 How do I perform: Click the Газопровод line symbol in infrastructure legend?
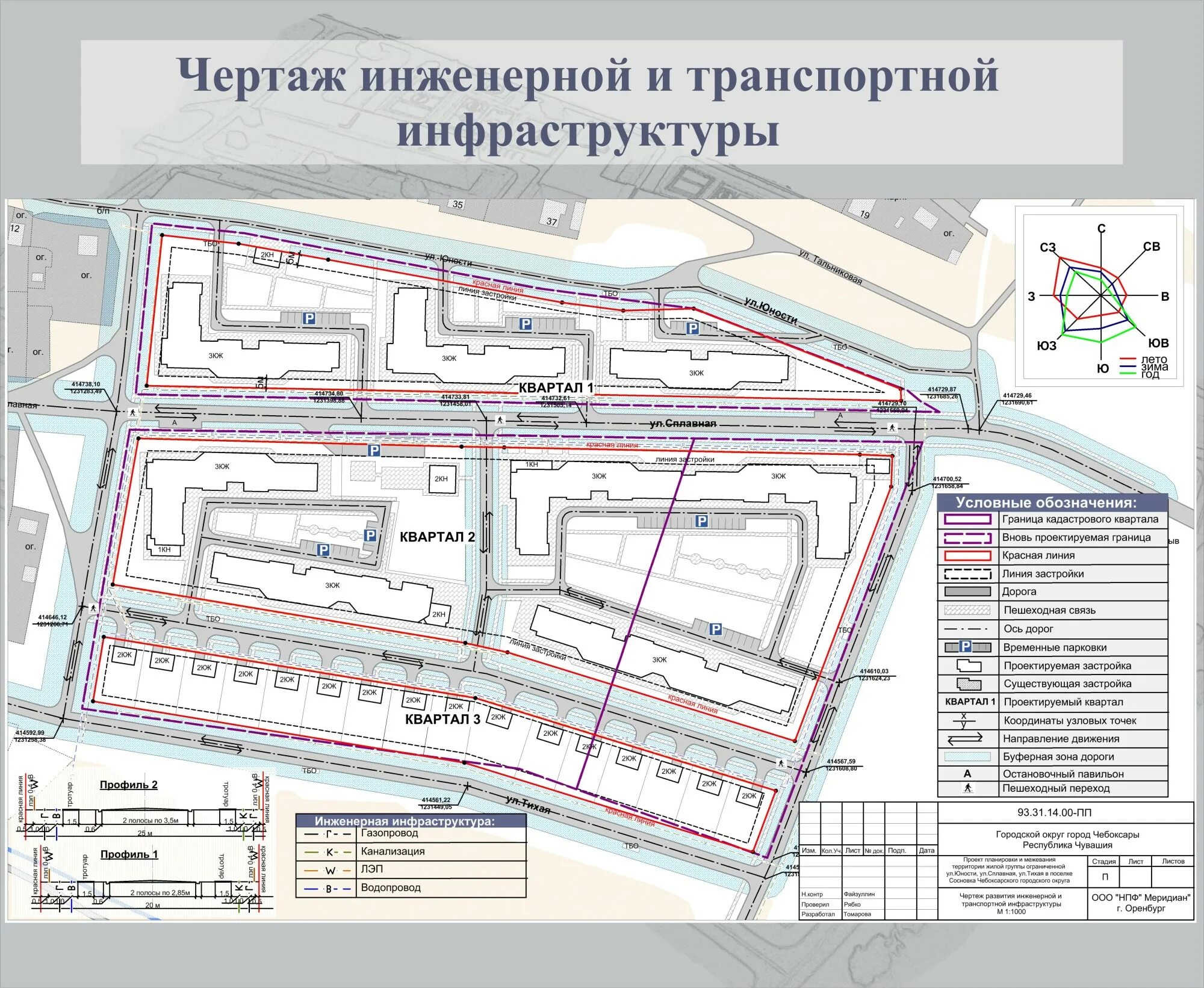click(328, 834)
